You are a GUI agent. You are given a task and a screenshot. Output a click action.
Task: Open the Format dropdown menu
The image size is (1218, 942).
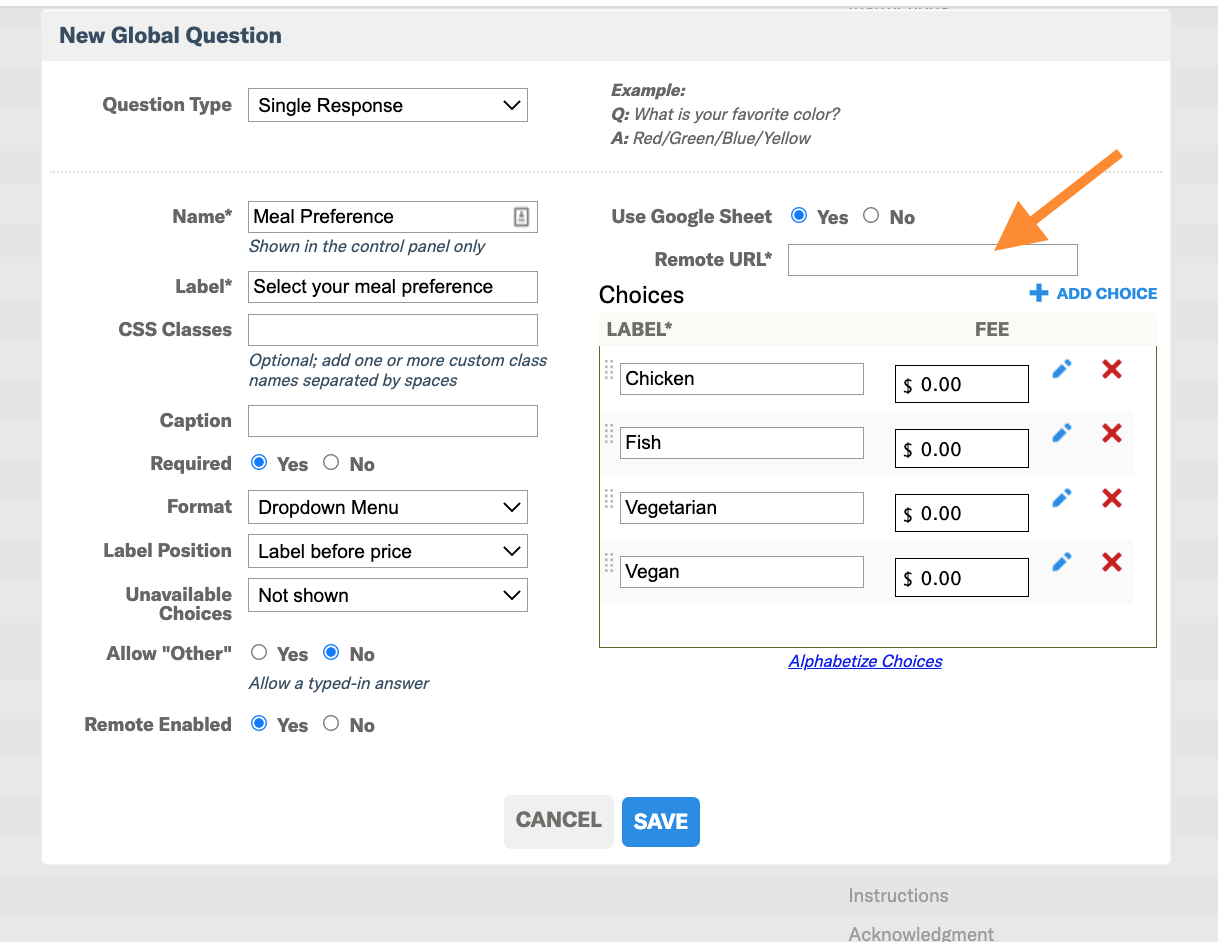pos(388,507)
